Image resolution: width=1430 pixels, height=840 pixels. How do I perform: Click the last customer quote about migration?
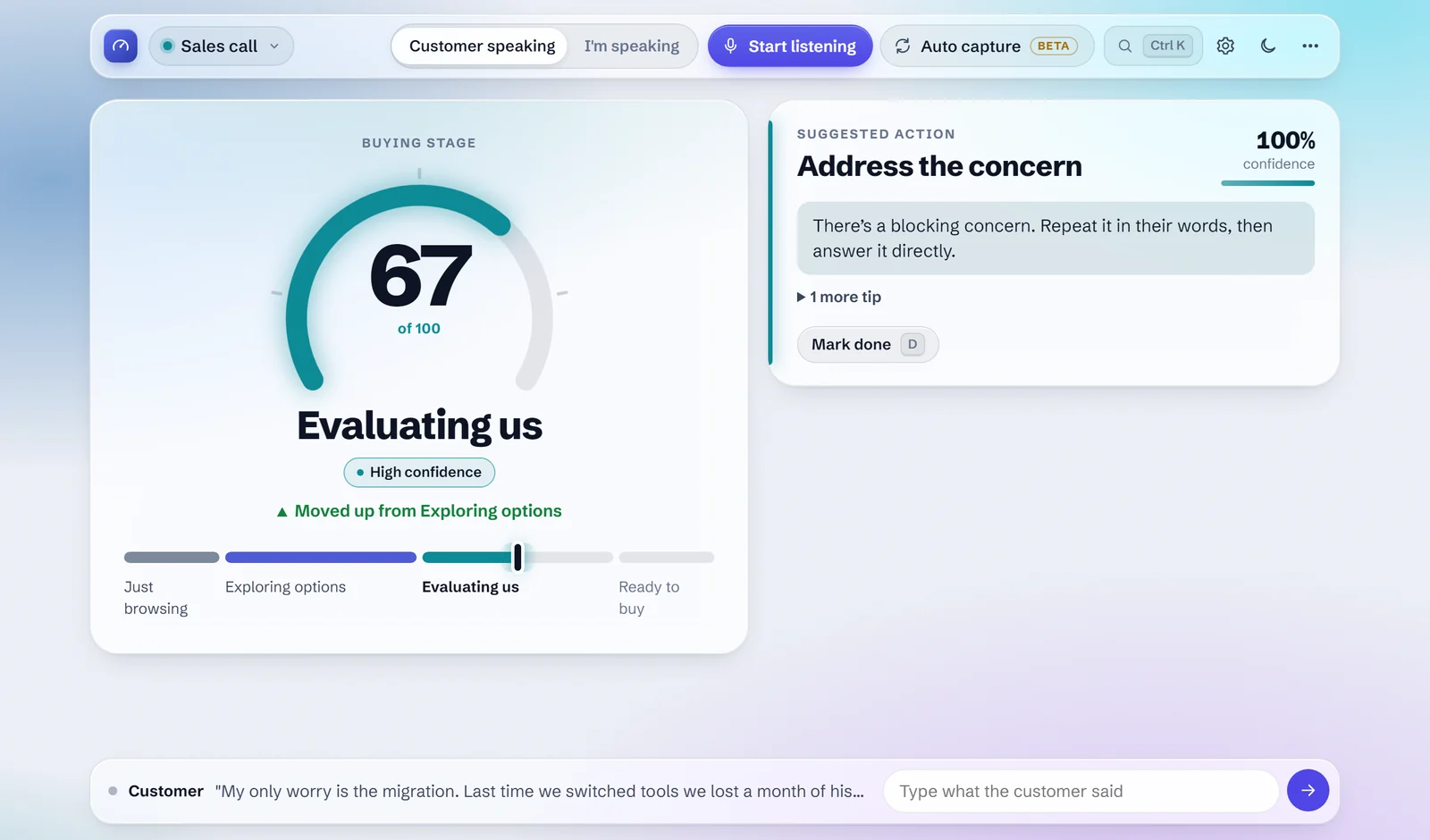(x=540, y=791)
